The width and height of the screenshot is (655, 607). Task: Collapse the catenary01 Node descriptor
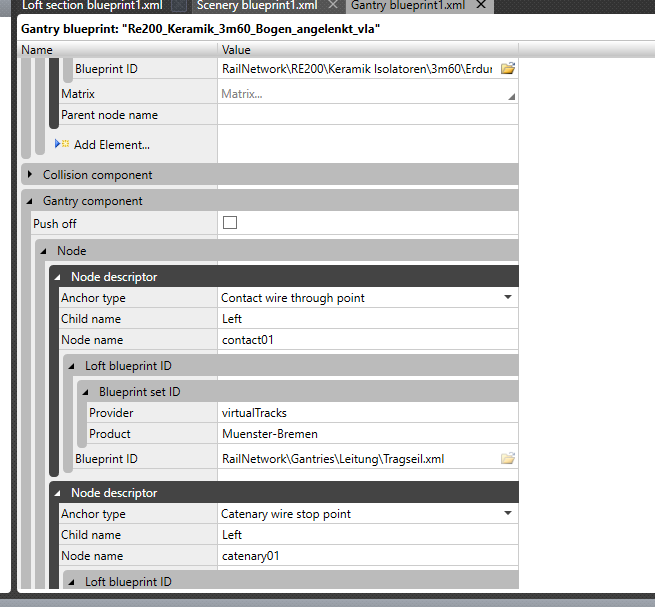(x=57, y=493)
